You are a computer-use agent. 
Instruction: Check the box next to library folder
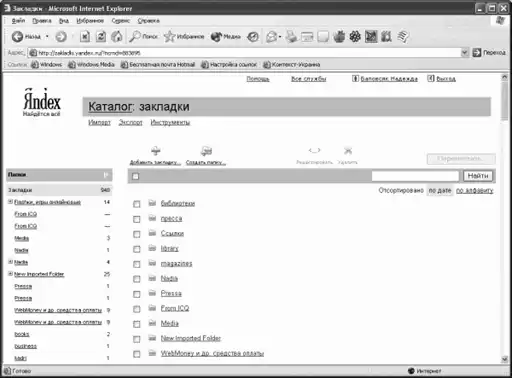pos(137,249)
